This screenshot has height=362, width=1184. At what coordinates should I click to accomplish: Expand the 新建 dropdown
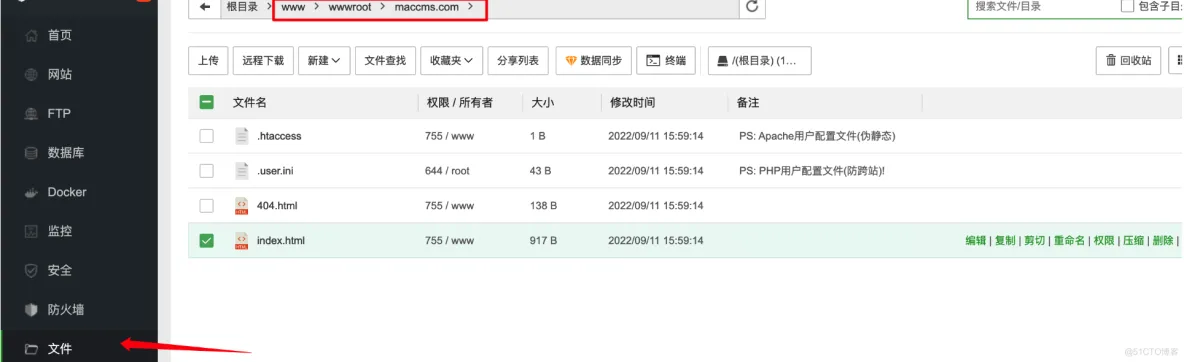click(325, 61)
